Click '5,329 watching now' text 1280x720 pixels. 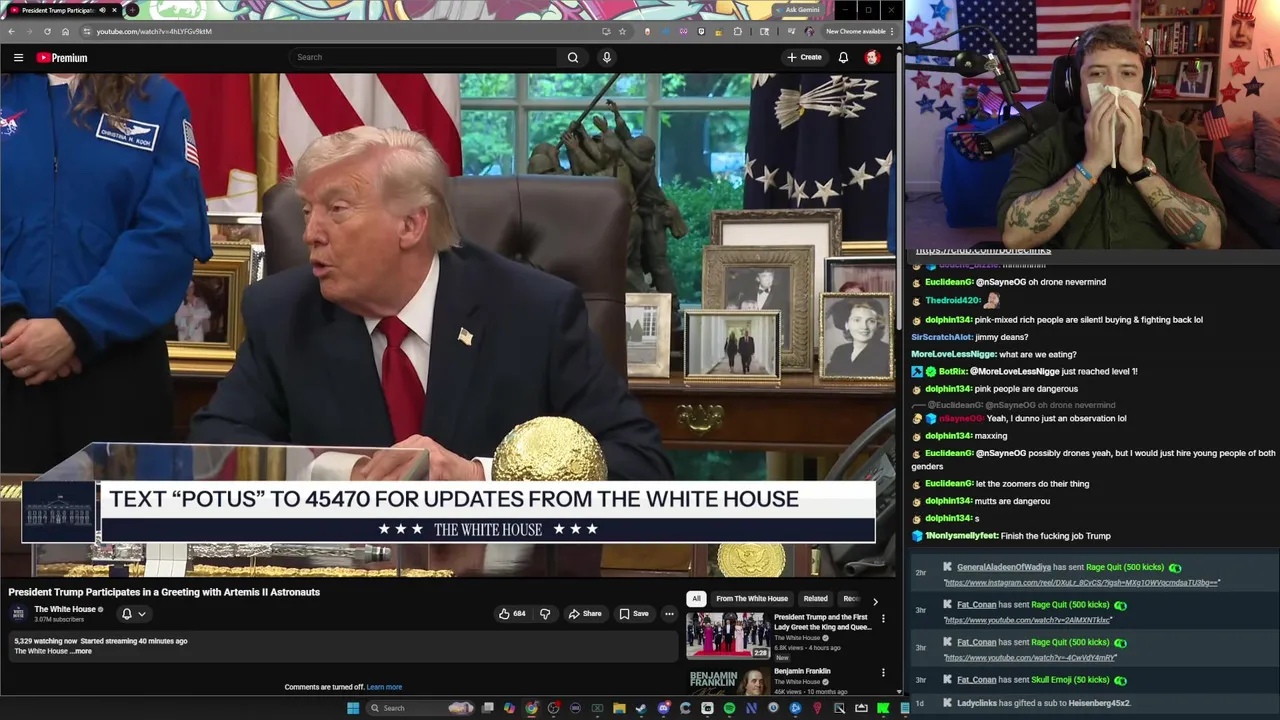[45, 641]
